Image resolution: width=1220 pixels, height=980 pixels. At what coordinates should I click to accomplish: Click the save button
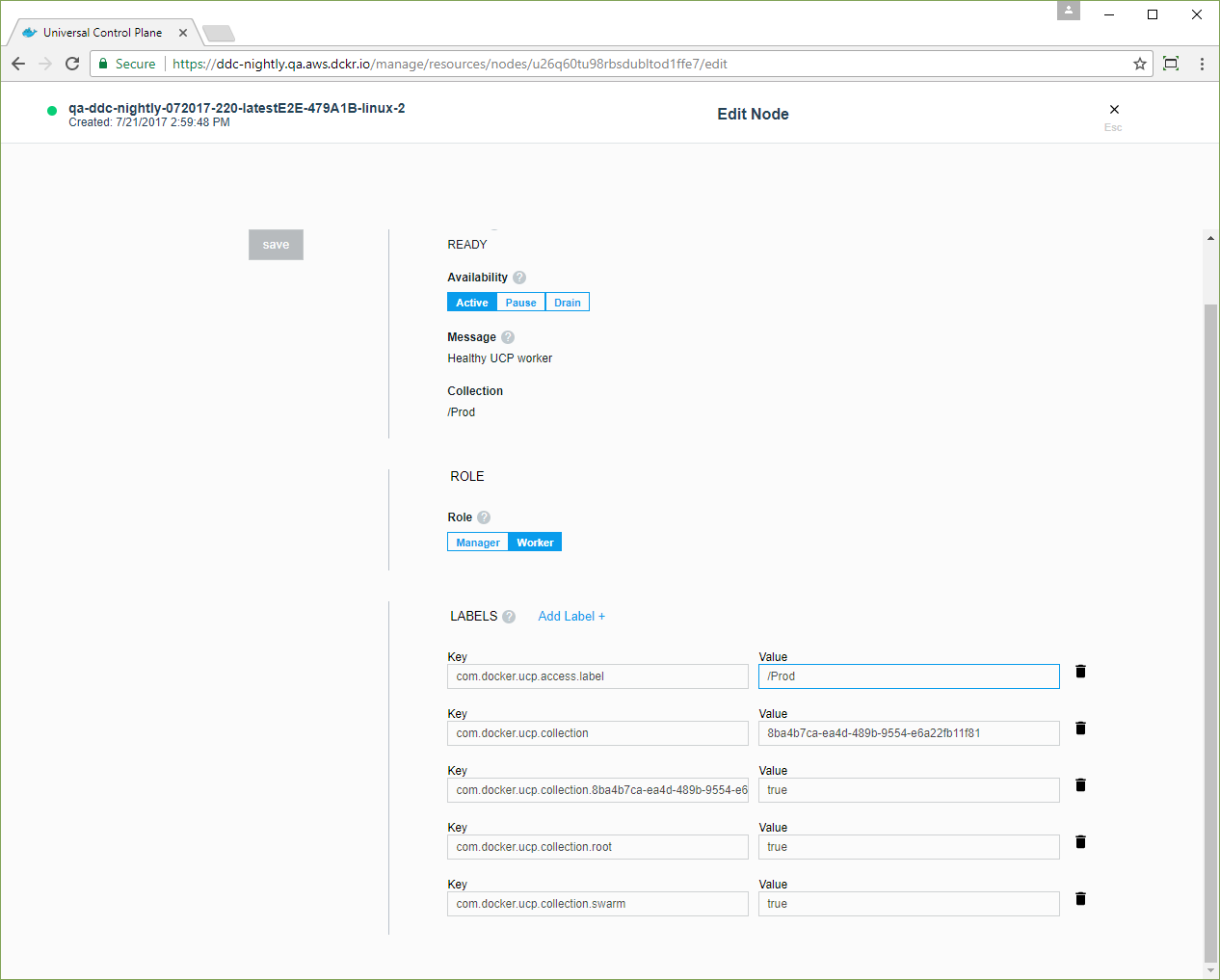[276, 245]
